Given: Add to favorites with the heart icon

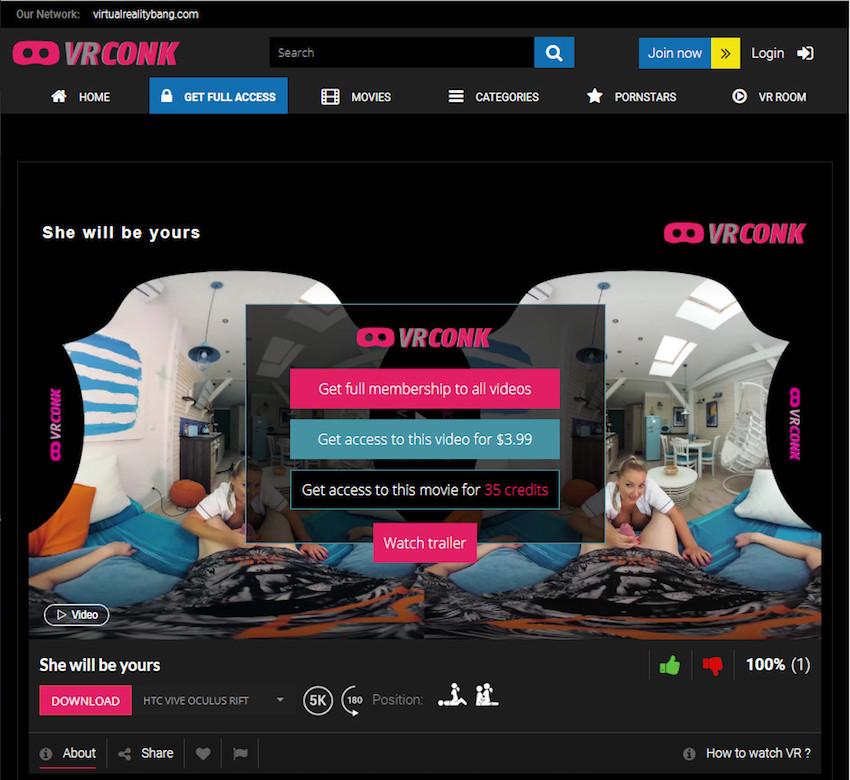Looking at the screenshot, I should pyautogui.click(x=203, y=753).
